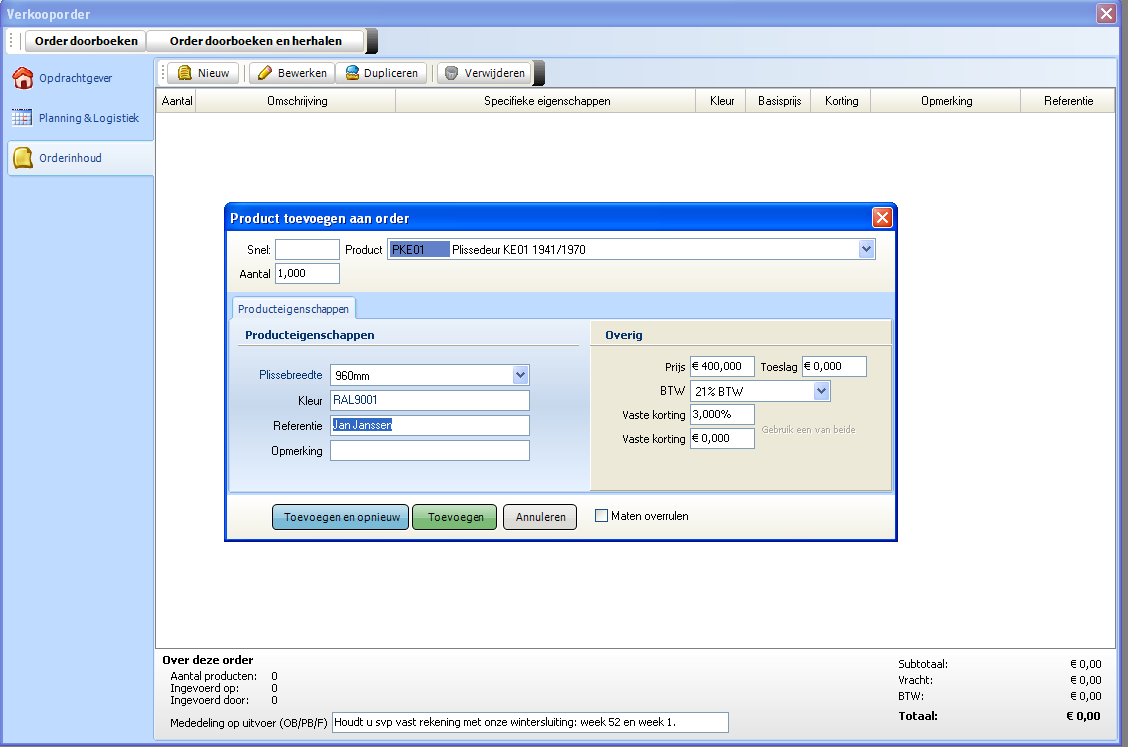Close the Product toevoegen dialog
The image size is (1128, 747).
tap(881, 218)
